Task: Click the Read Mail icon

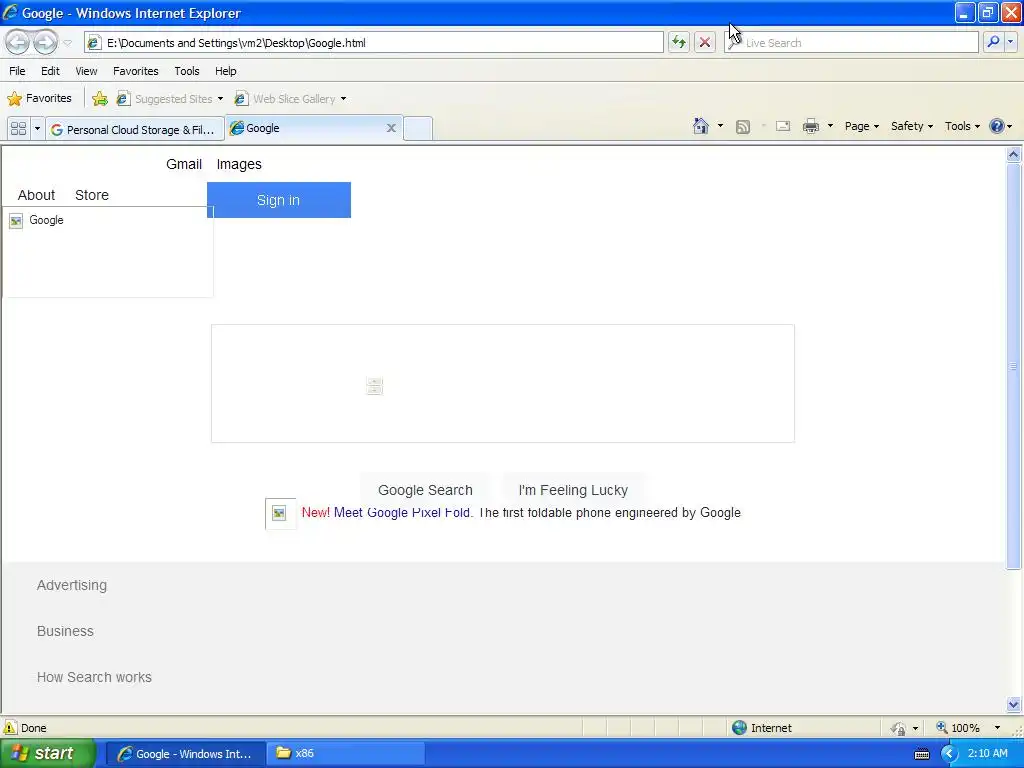Action: coord(783,127)
